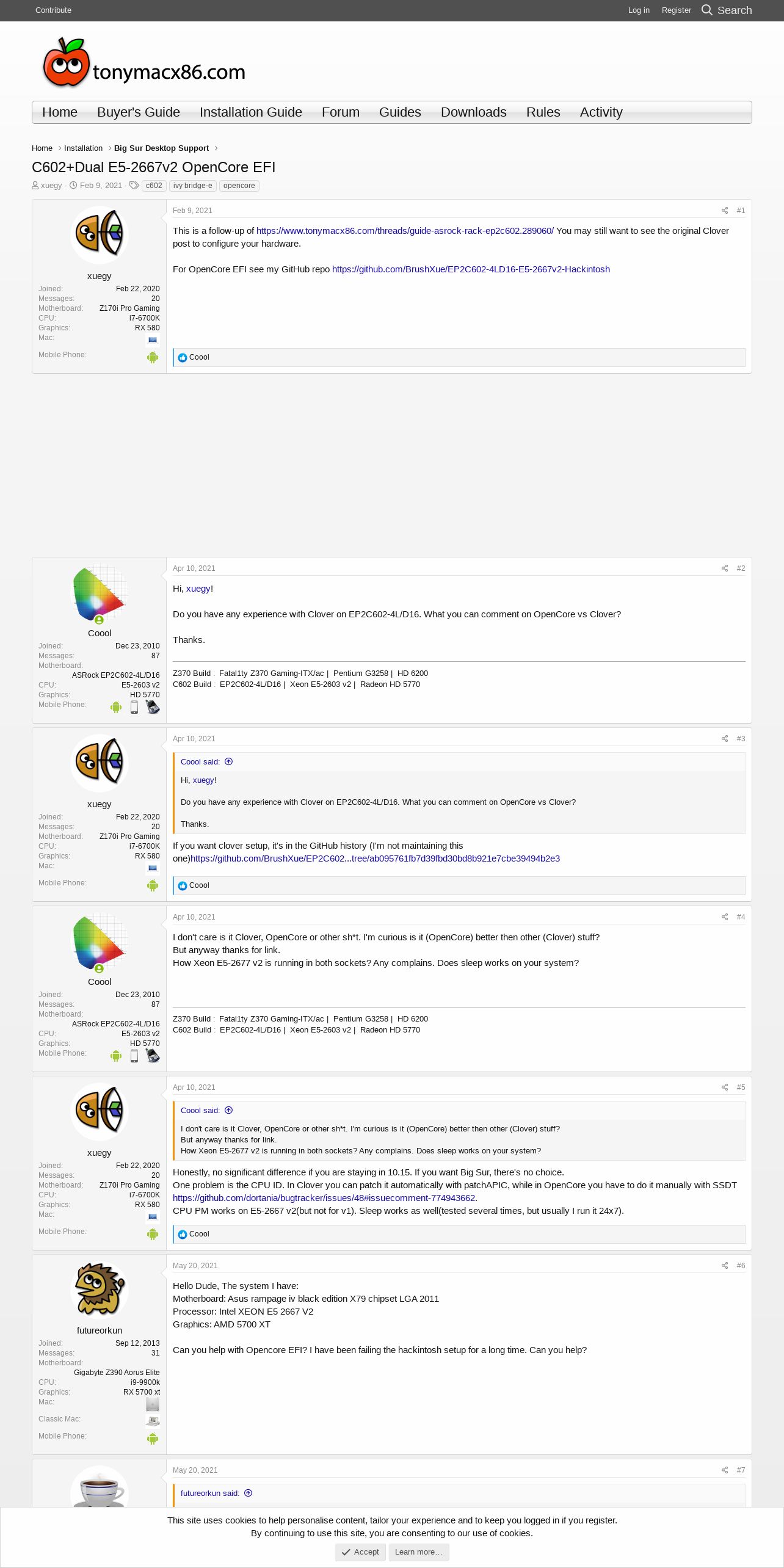Screen dimensions: 784x1568
Task: Select the opencore tag
Action: click(x=239, y=186)
